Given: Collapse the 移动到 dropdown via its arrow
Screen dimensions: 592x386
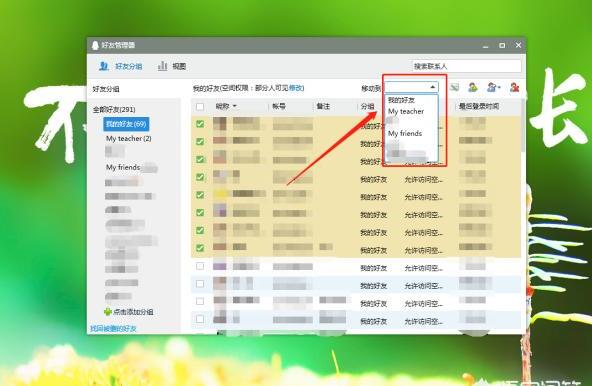Looking at the screenshot, I should point(433,87).
